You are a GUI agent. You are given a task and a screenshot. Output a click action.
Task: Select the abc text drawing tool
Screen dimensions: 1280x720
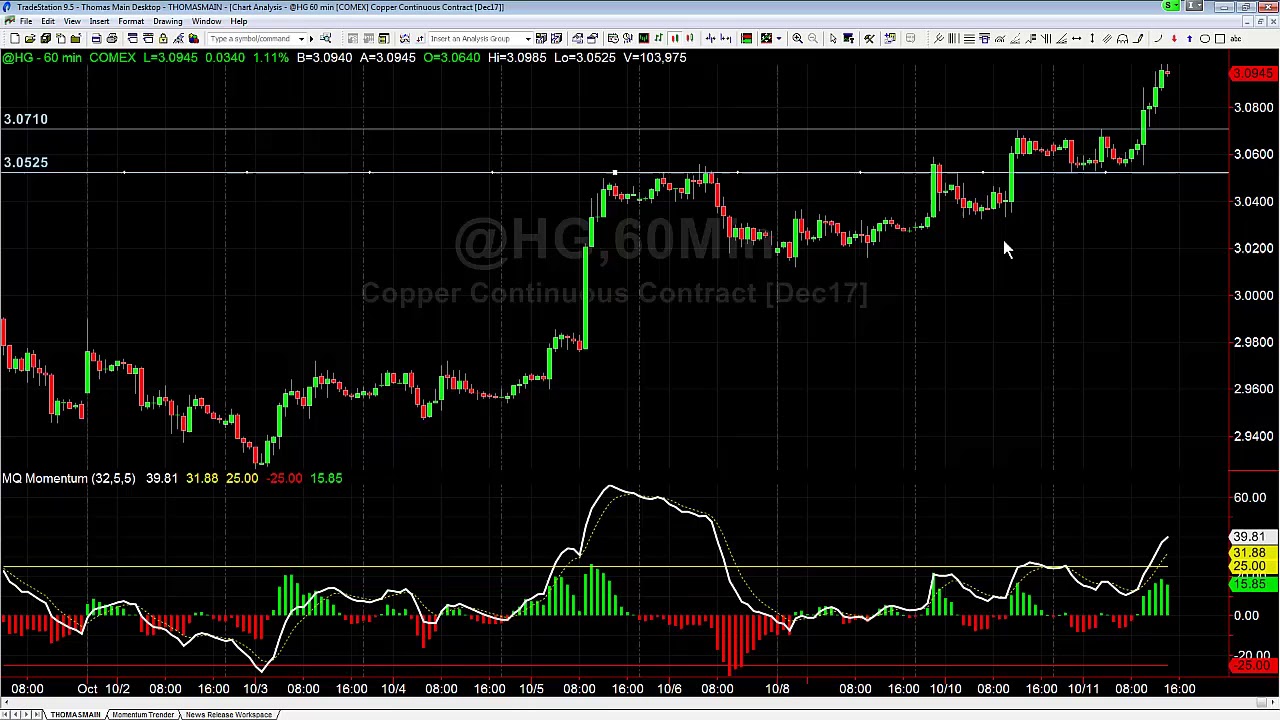click(1235, 38)
